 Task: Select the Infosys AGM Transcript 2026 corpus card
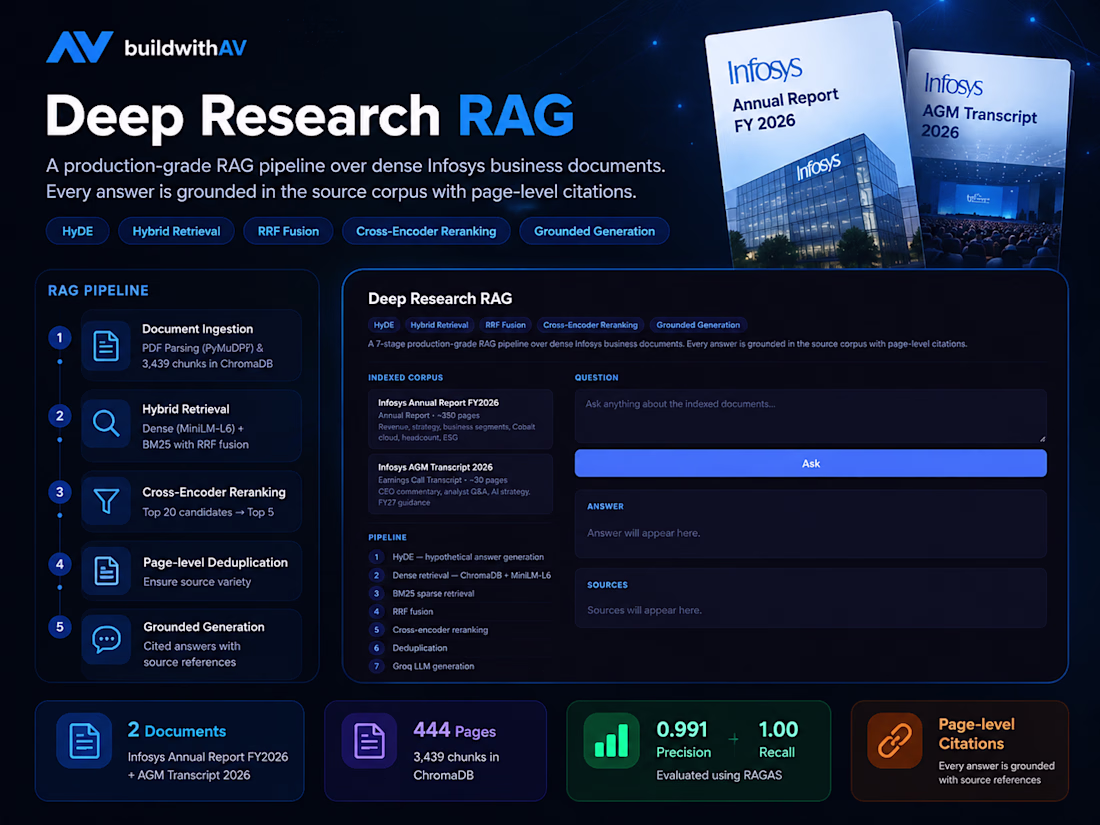pyautogui.click(x=460, y=484)
